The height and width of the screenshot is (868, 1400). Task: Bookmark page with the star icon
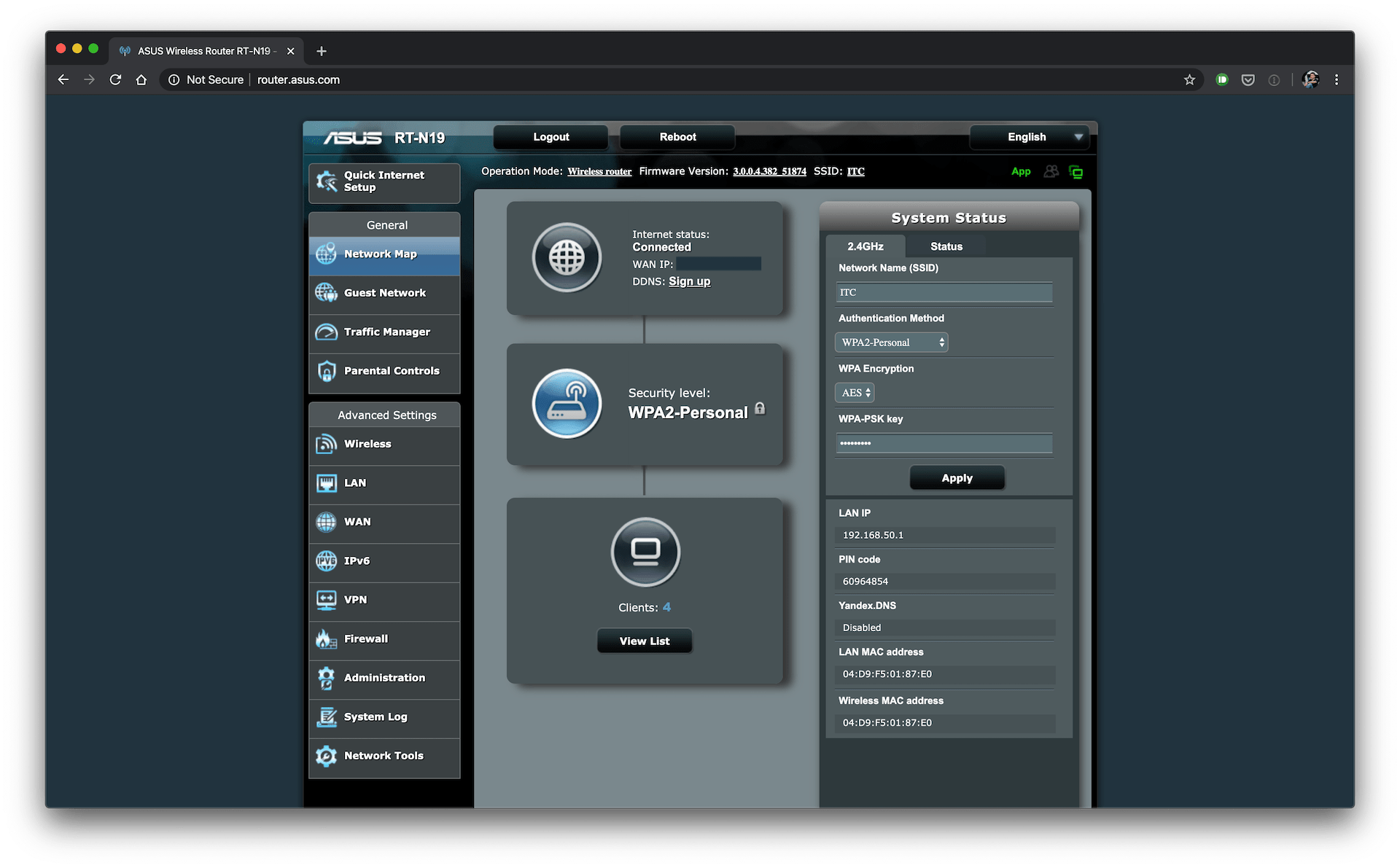click(1189, 79)
